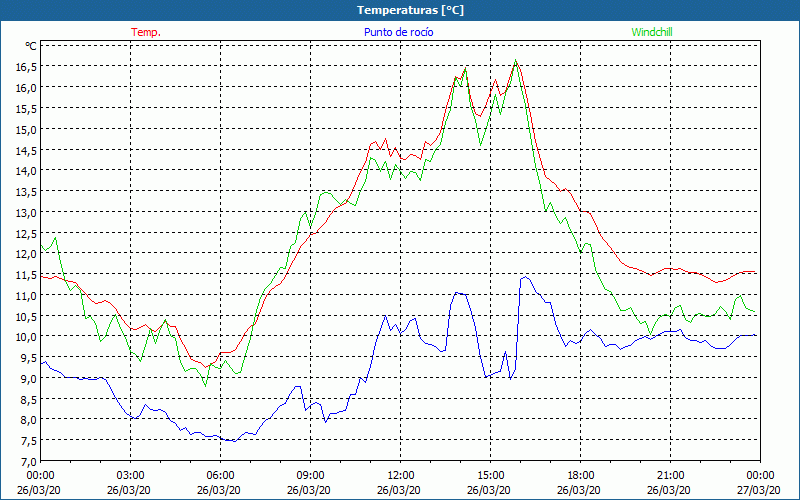800x500 pixels.
Task: Click the 12,0 y-axis value
Action: (26, 254)
